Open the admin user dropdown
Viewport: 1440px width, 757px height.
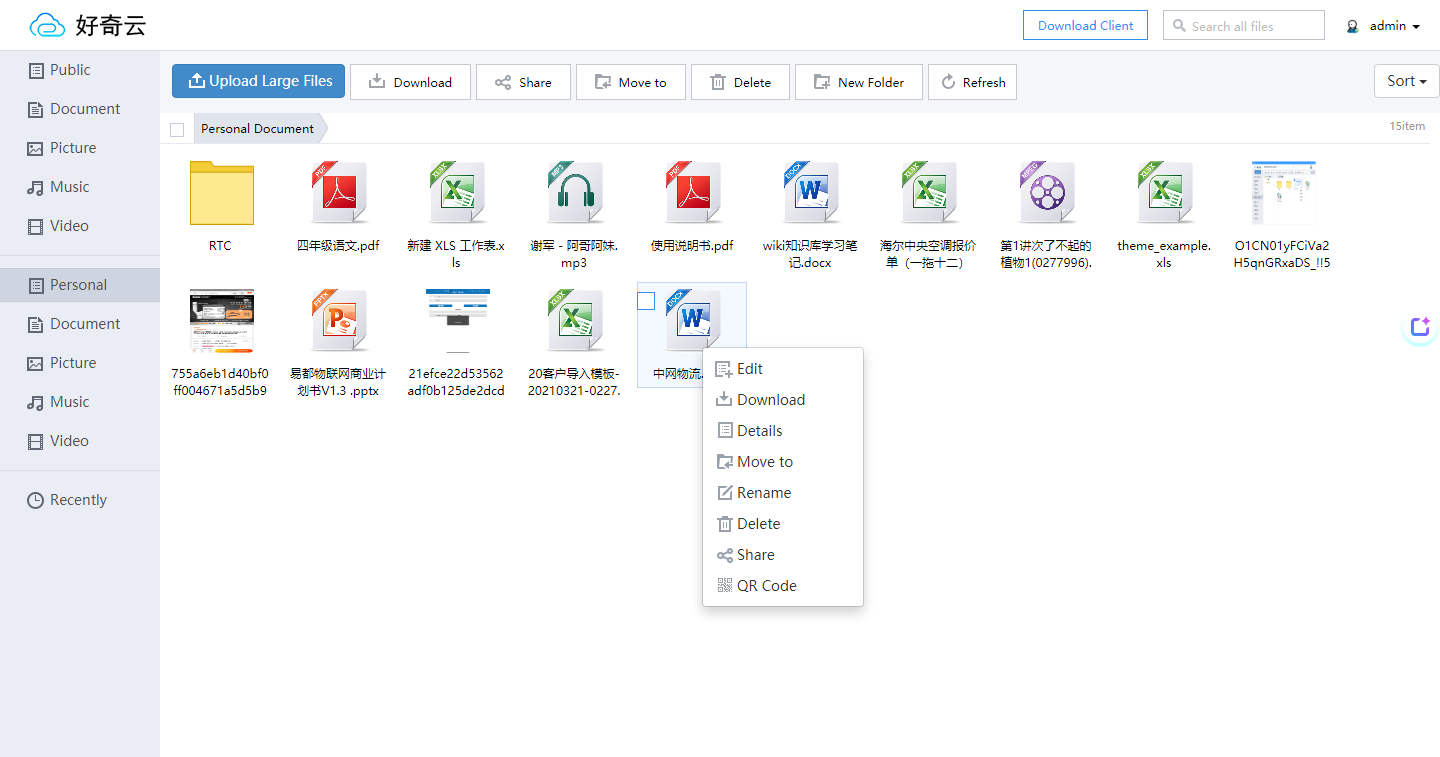pos(1384,26)
